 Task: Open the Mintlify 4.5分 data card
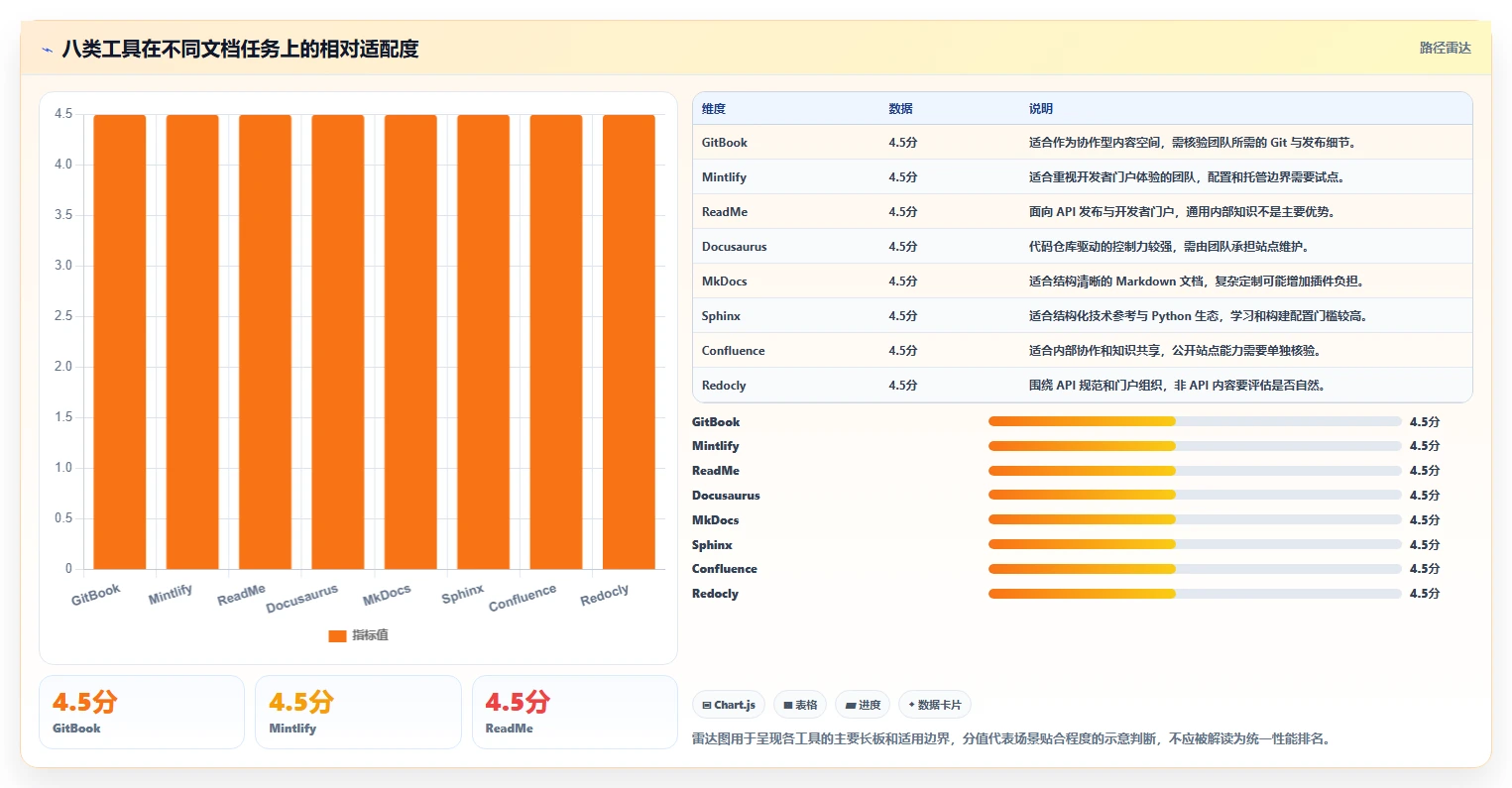tap(358, 712)
